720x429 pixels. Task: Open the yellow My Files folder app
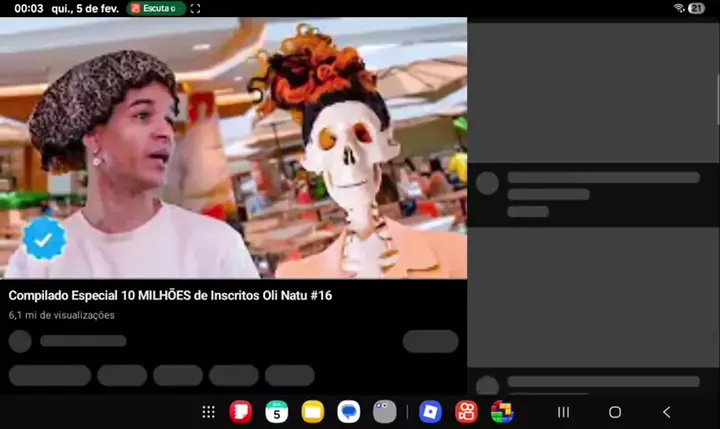coord(313,412)
